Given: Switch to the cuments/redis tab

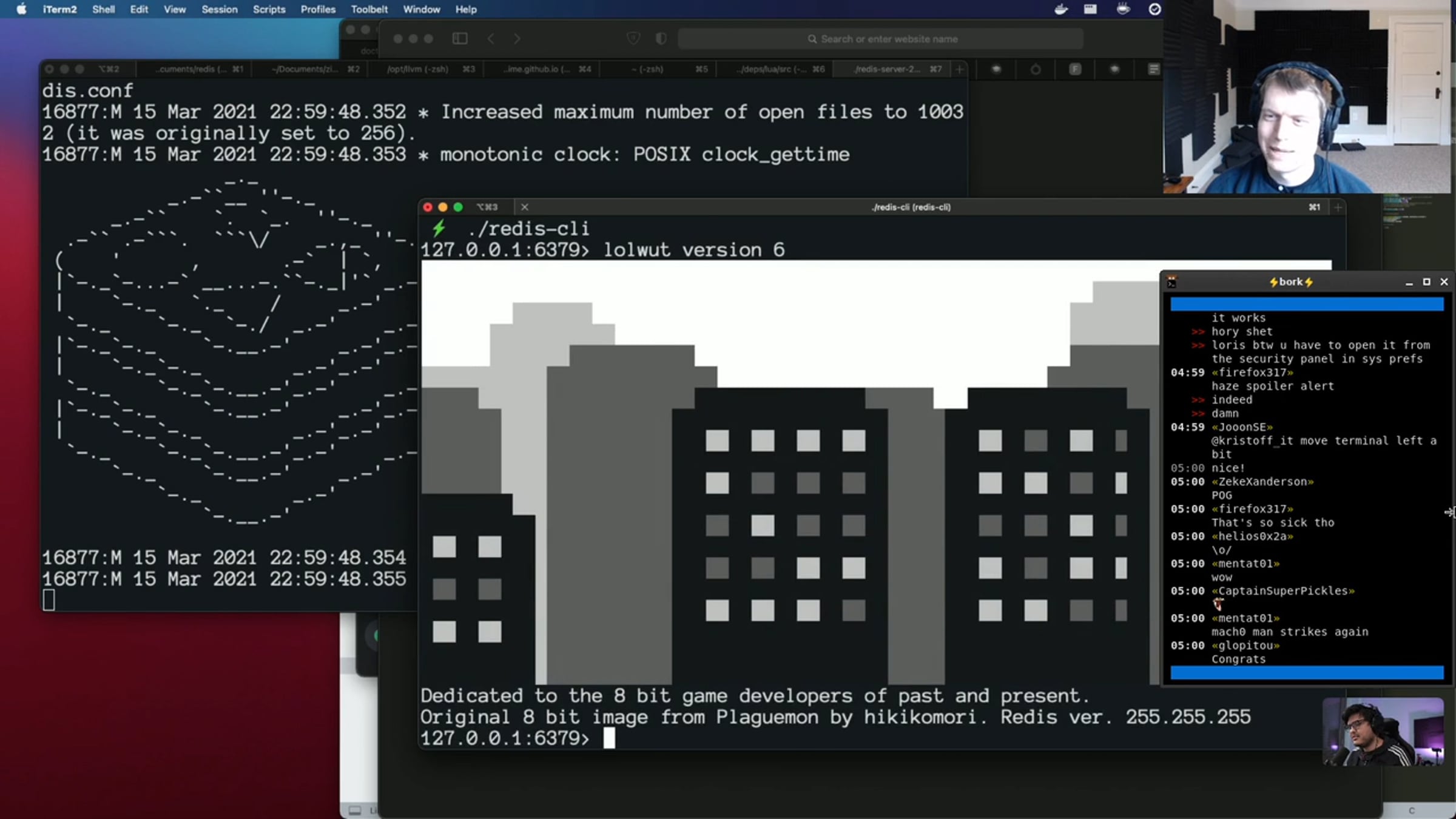Looking at the screenshot, I should [194, 69].
